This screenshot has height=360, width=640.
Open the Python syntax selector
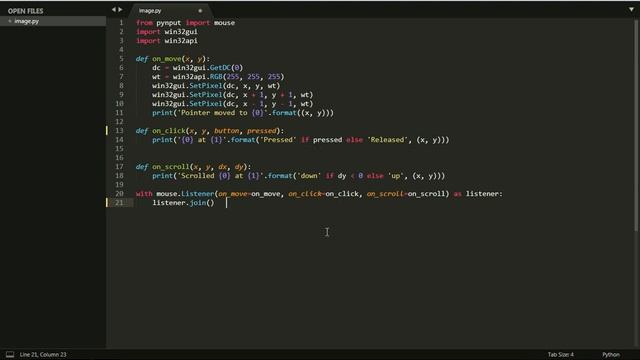click(x=611, y=354)
